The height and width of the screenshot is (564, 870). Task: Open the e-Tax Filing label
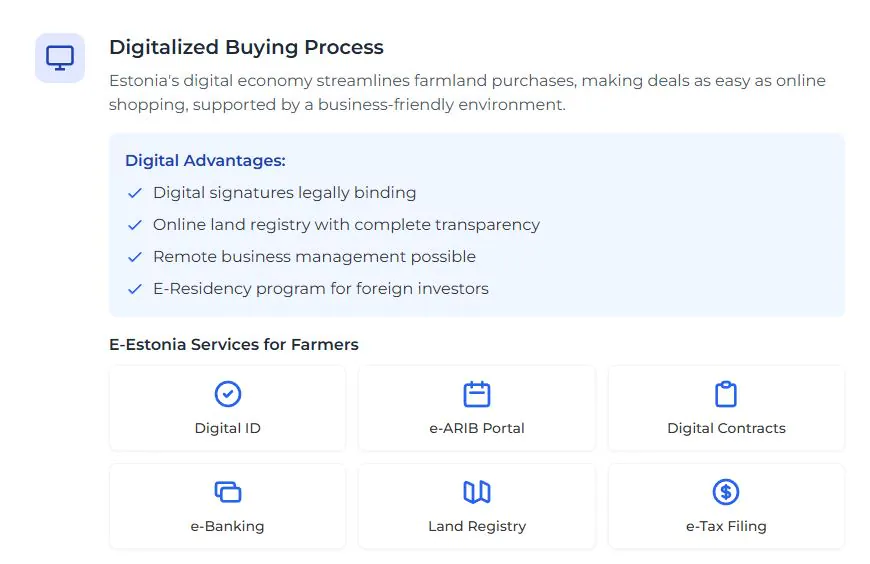click(726, 526)
